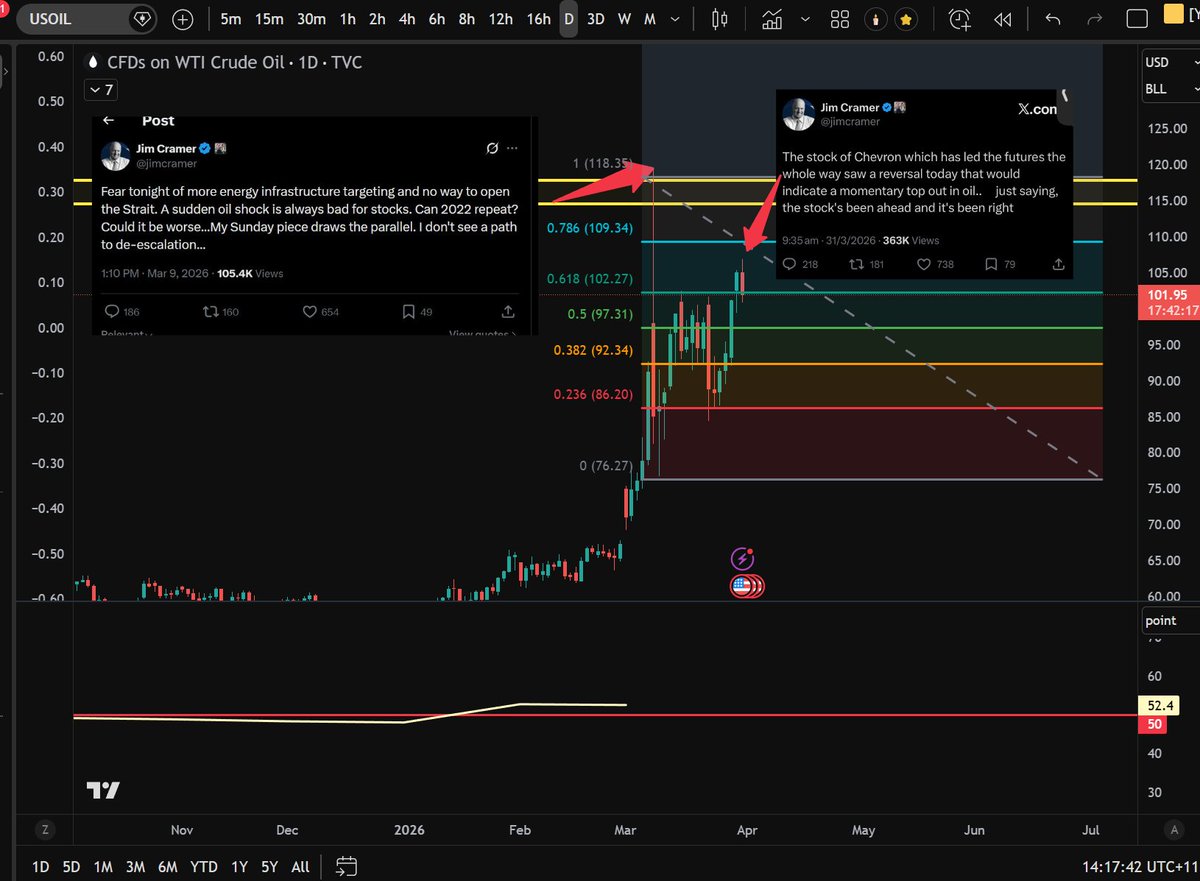Set range to 5D
1200x881 pixels.
coord(71,866)
